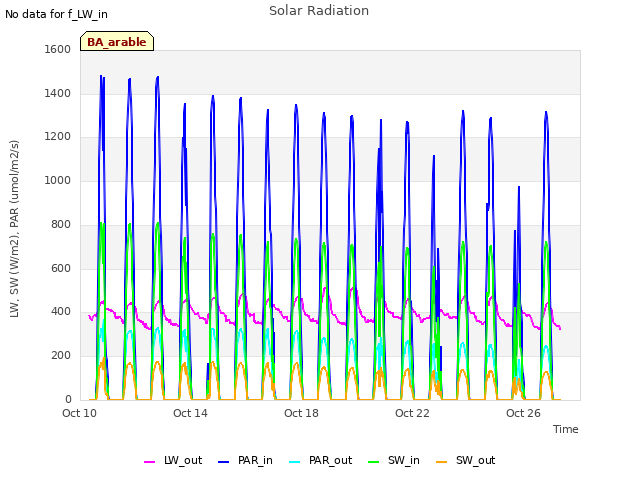Click the SW_out legend entry
Viewport: 640px width, 480px height.
tap(466, 461)
